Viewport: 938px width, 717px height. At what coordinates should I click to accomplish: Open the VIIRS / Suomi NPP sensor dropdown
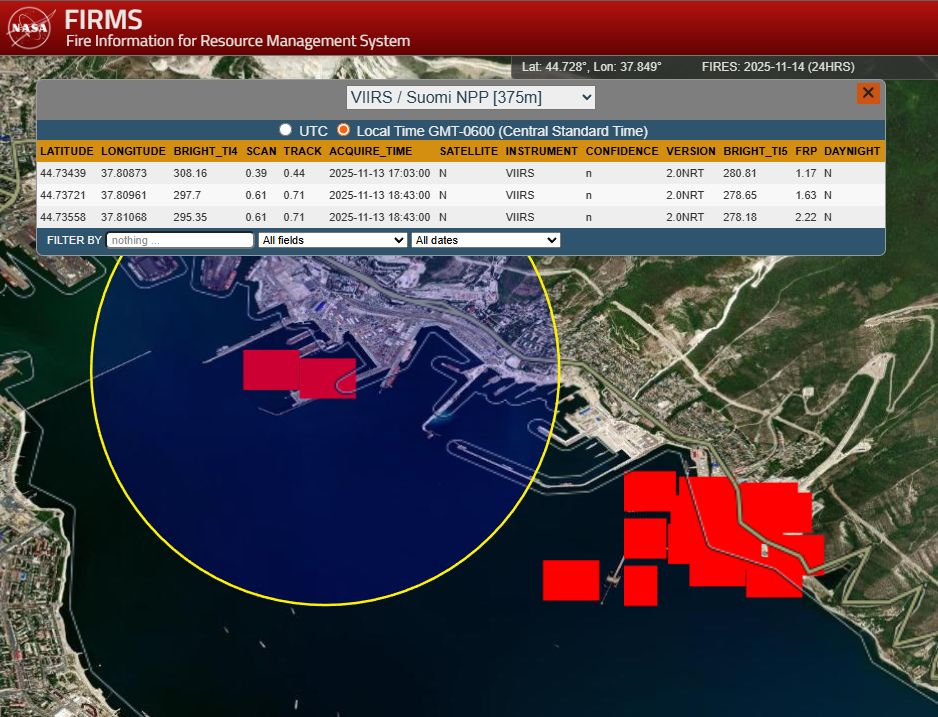(471, 97)
